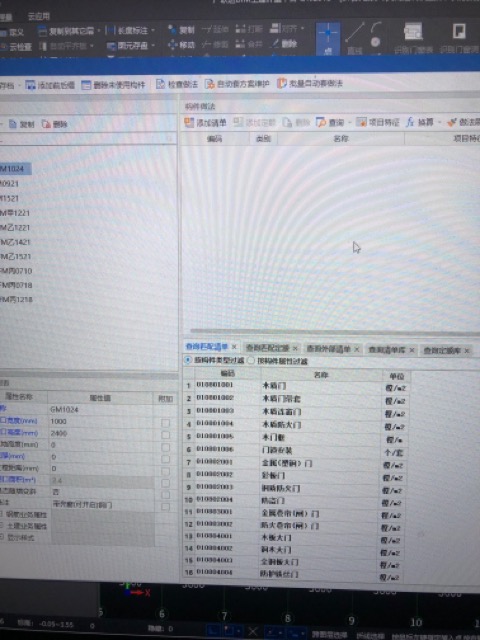This screenshot has height=640, width=480.
Task: Select component M乙1221 in the list
Action: point(15,227)
